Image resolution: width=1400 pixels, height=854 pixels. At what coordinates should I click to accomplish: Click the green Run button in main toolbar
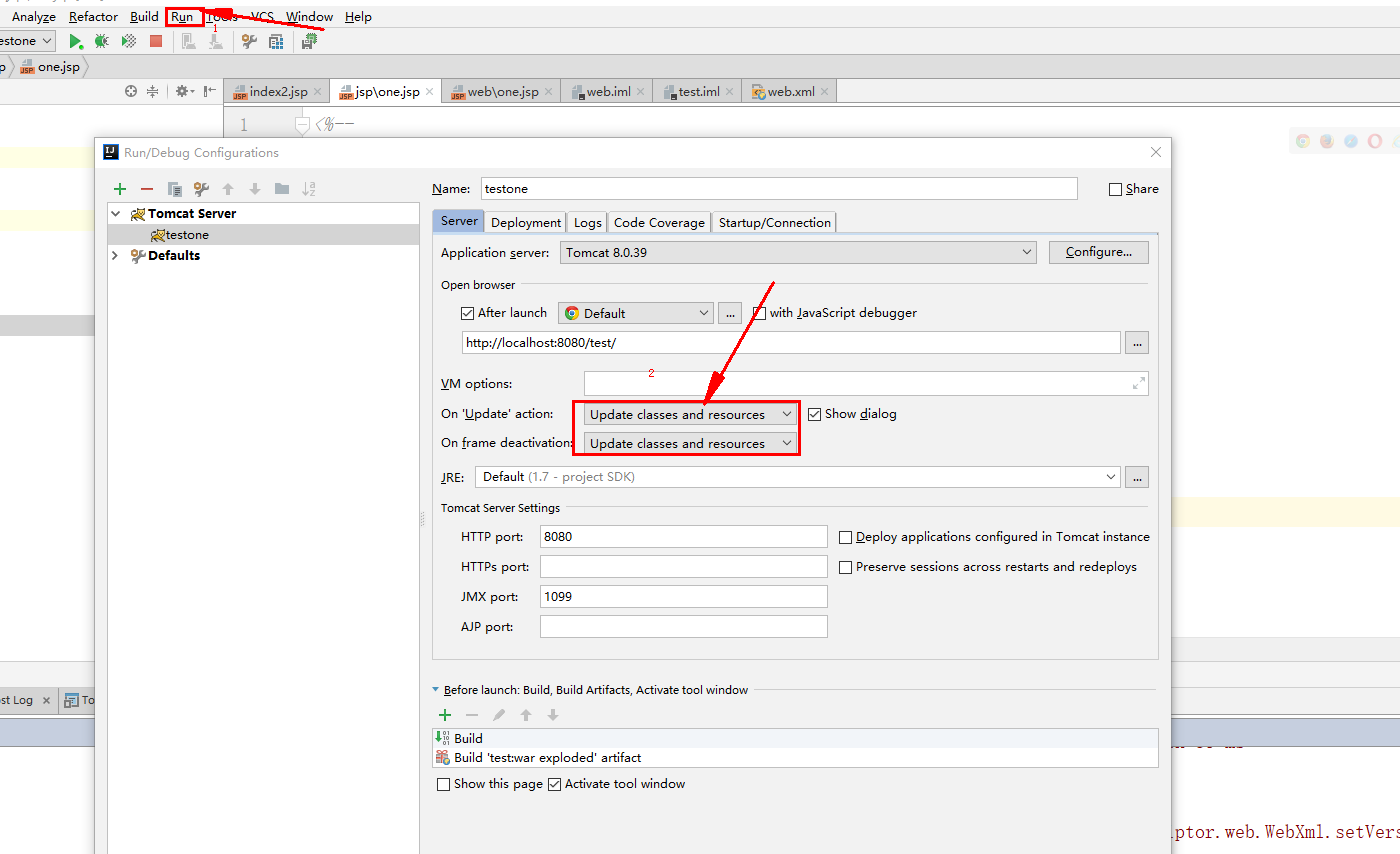point(76,41)
